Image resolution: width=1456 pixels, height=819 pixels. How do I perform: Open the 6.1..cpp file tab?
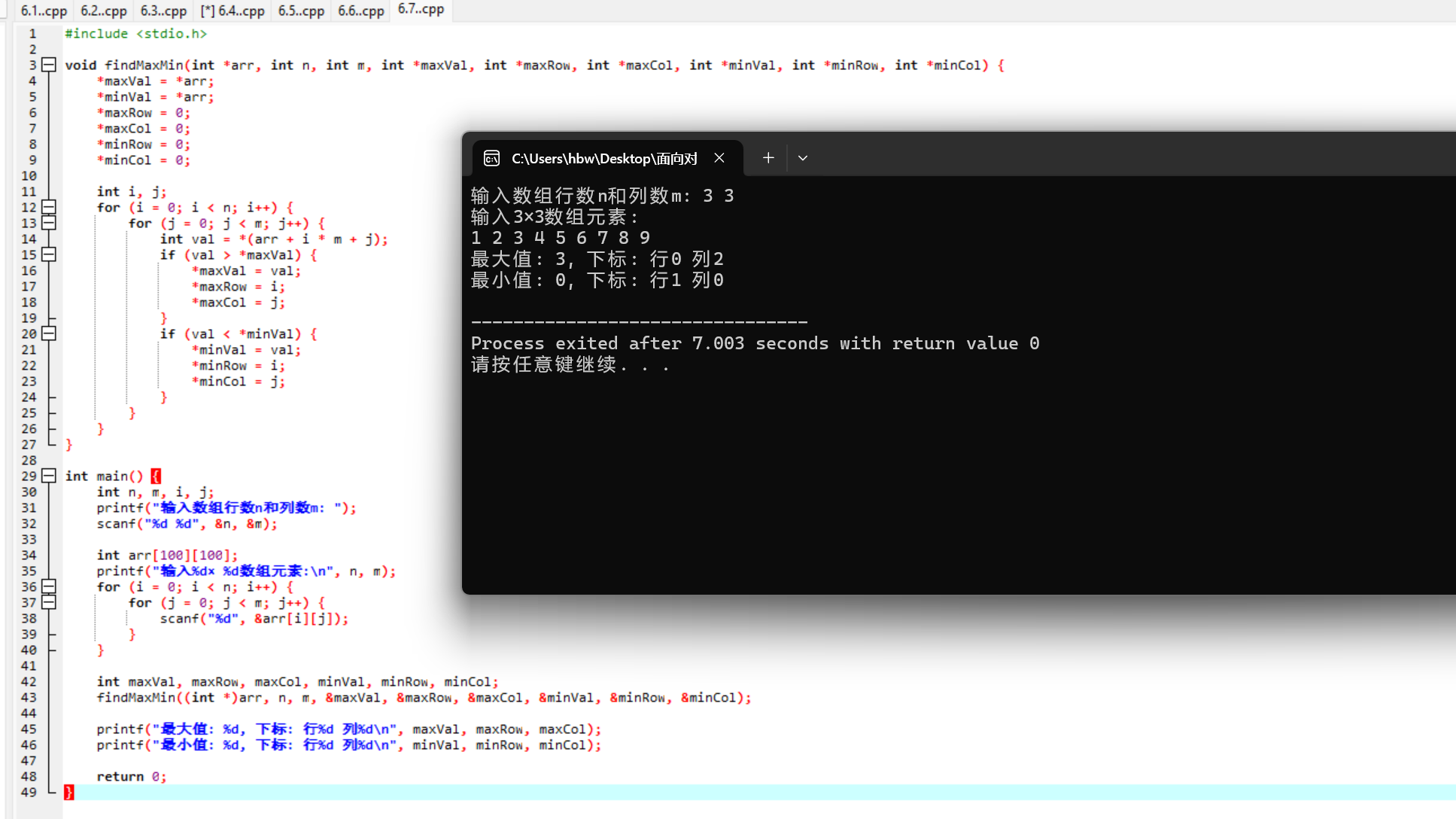tap(44, 11)
